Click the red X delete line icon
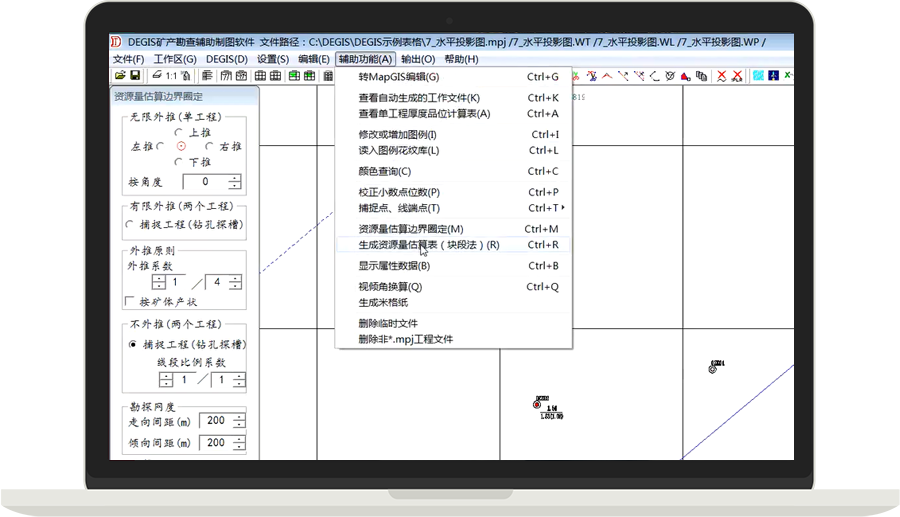900x517 pixels. pos(721,76)
